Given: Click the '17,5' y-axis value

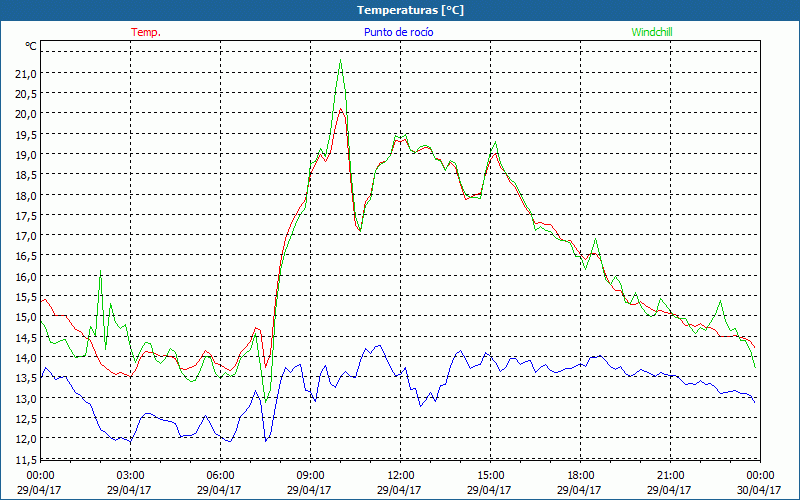Looking at the screenshot, I should pos(26,216).
